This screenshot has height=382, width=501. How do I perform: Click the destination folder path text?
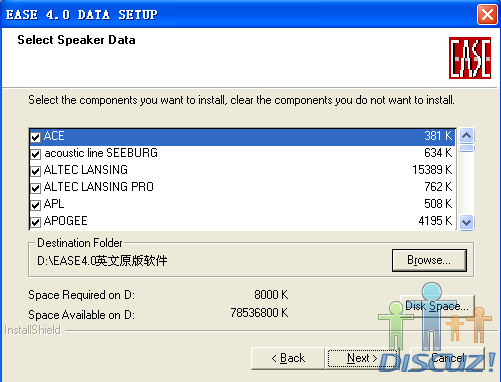102,261
